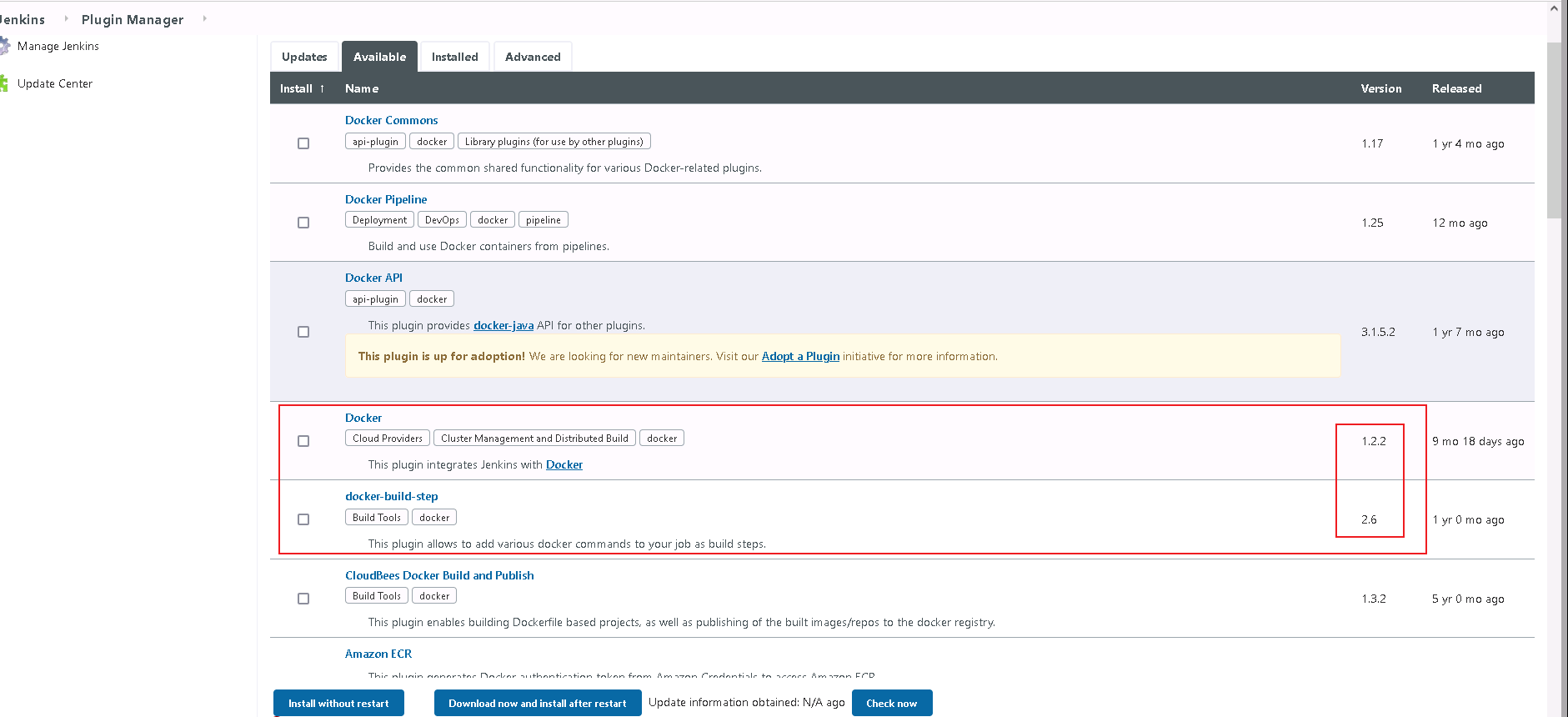Sort by the Released column header
The height and width of the screenshot is (717, 1568).
(1456, 88)
